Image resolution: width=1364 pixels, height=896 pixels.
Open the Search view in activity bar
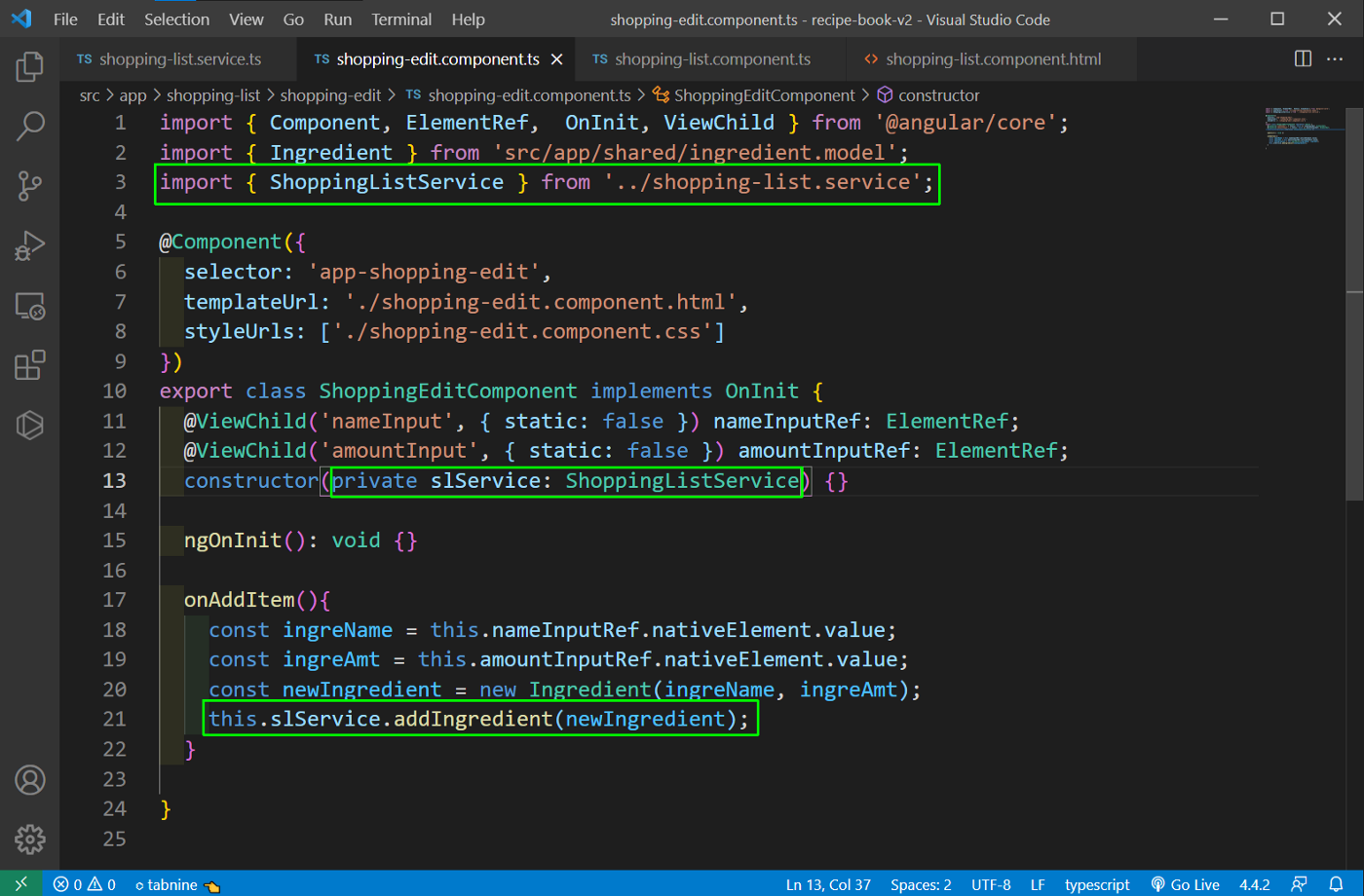30,126
